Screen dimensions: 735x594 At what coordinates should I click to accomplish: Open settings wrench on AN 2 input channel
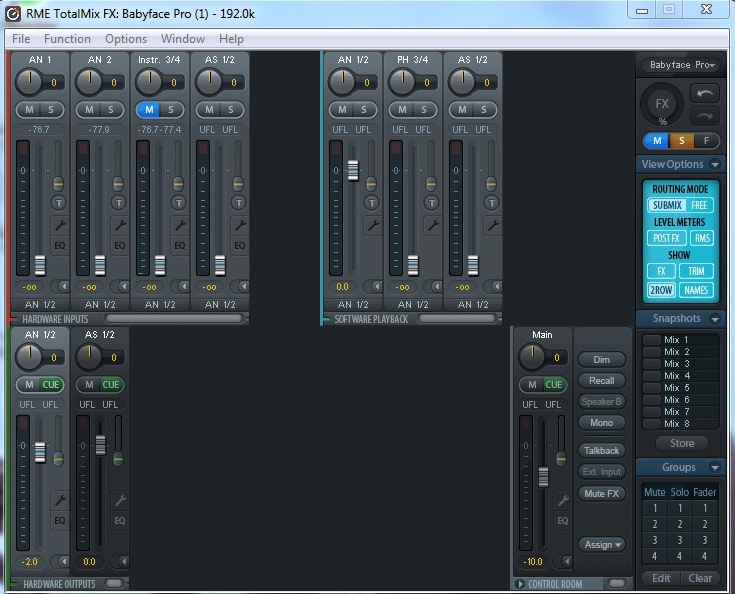[x=120, y=226]
